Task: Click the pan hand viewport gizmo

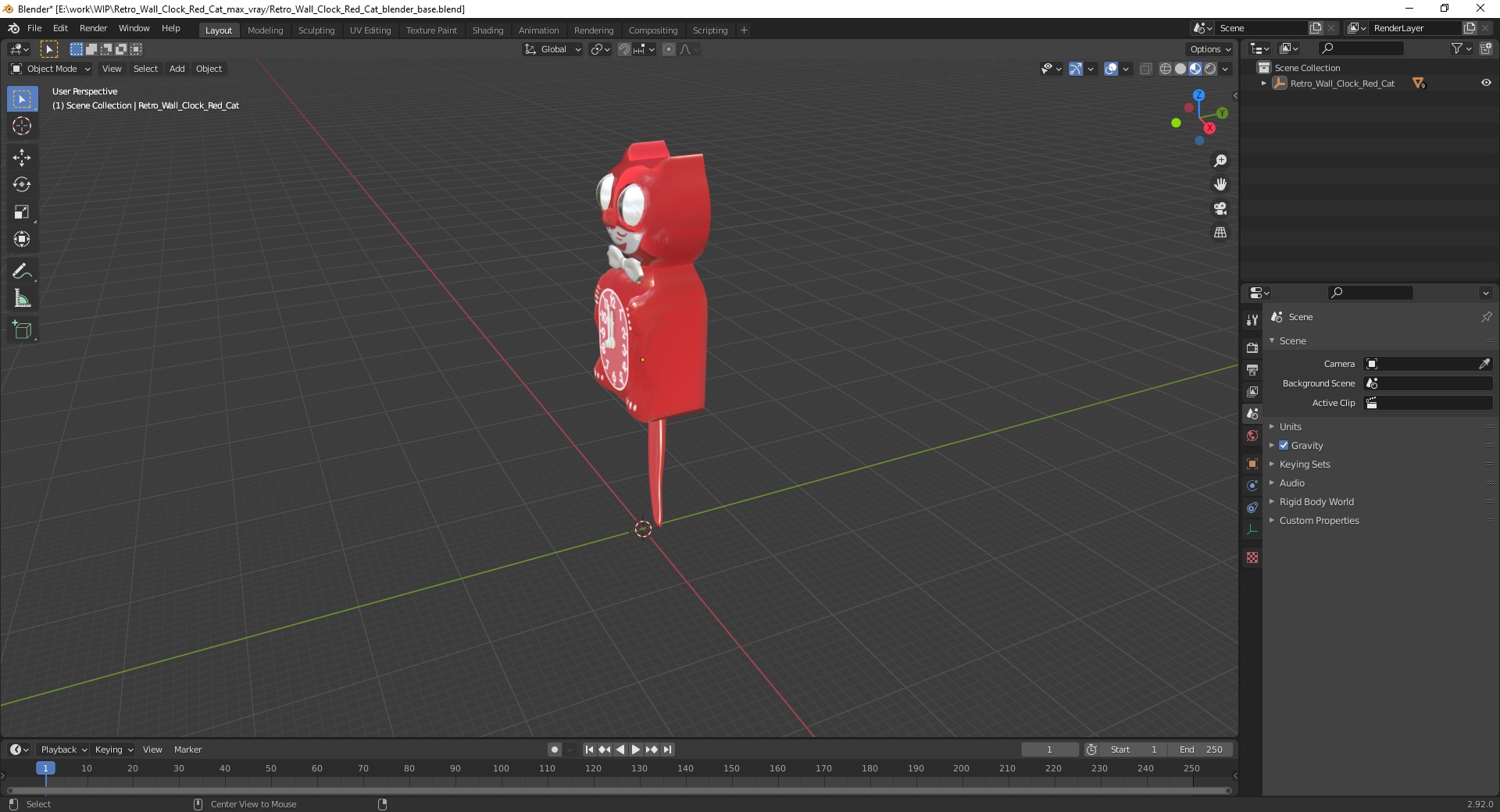Action: click(1220, 184)
